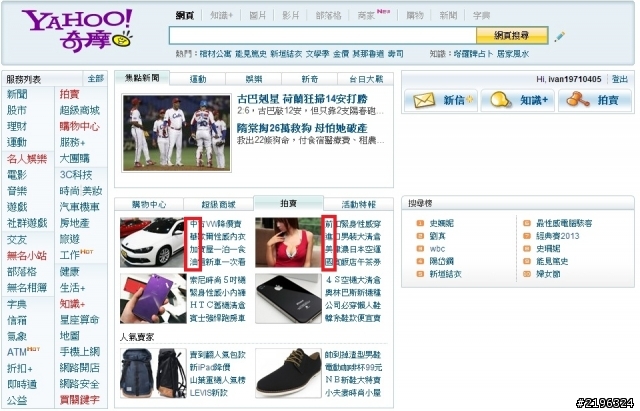
Task: Click the Yahoo! 奇摩 logo
Action: tap(77, 31)
